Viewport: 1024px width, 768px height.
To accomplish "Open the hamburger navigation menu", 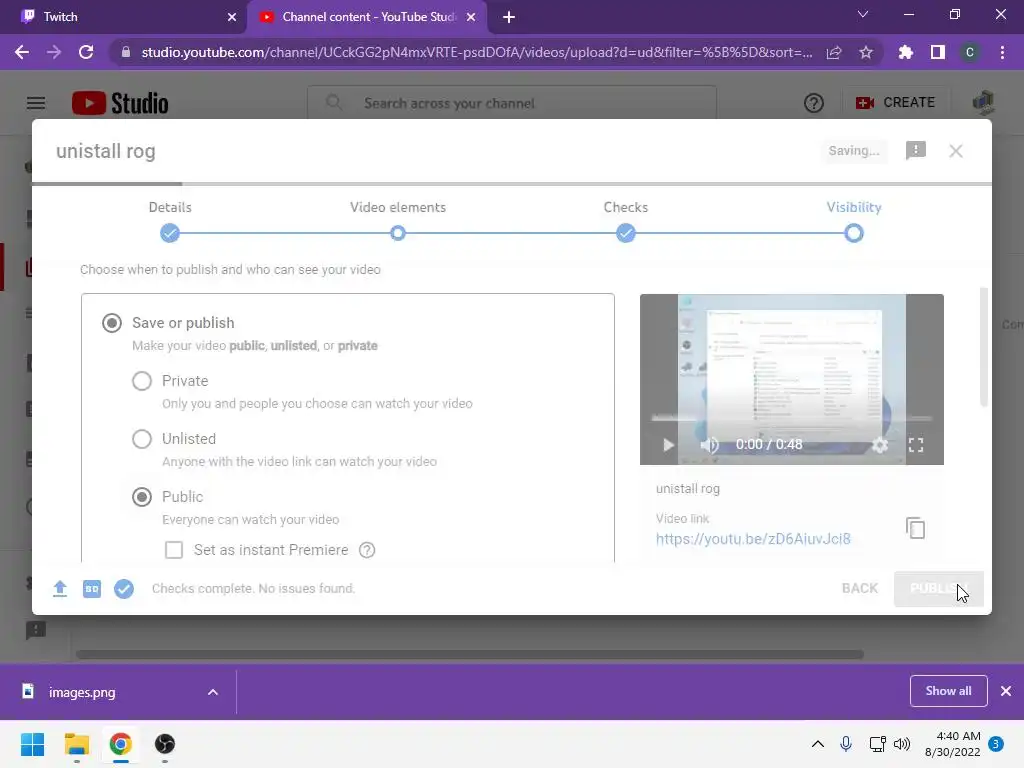I will click(36, 103).
